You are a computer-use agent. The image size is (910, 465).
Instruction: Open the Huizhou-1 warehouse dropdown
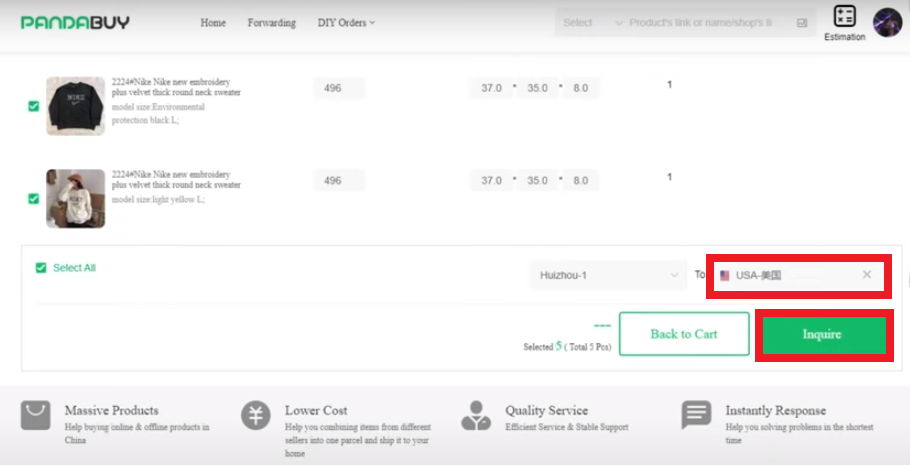tap(608, 275)
